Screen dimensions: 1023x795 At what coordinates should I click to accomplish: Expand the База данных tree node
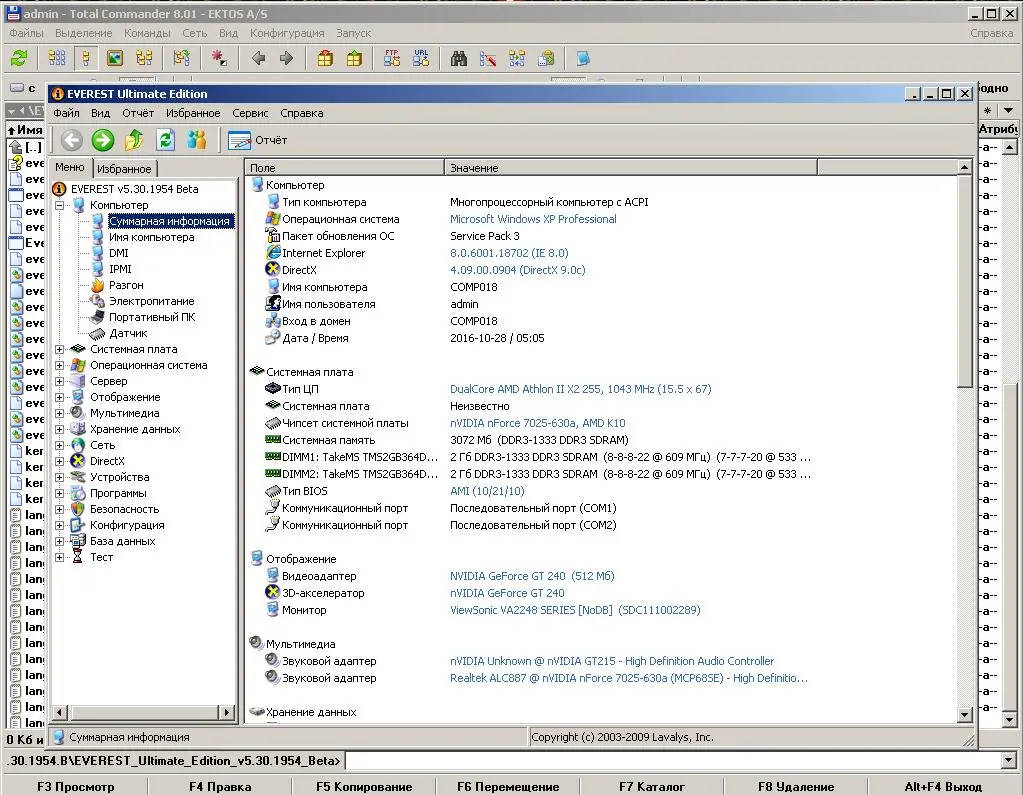(x=59, y=541)
